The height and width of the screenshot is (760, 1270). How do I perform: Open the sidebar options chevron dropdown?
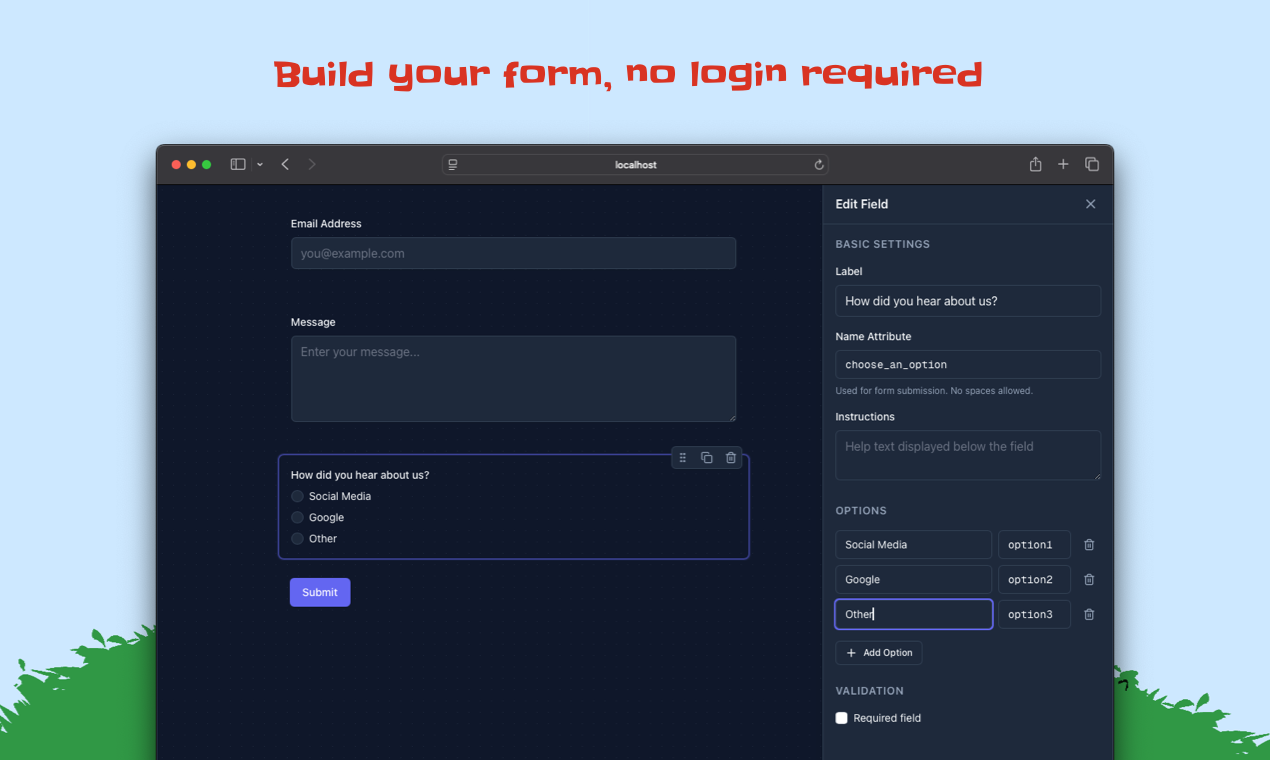[x=259, y=164]
